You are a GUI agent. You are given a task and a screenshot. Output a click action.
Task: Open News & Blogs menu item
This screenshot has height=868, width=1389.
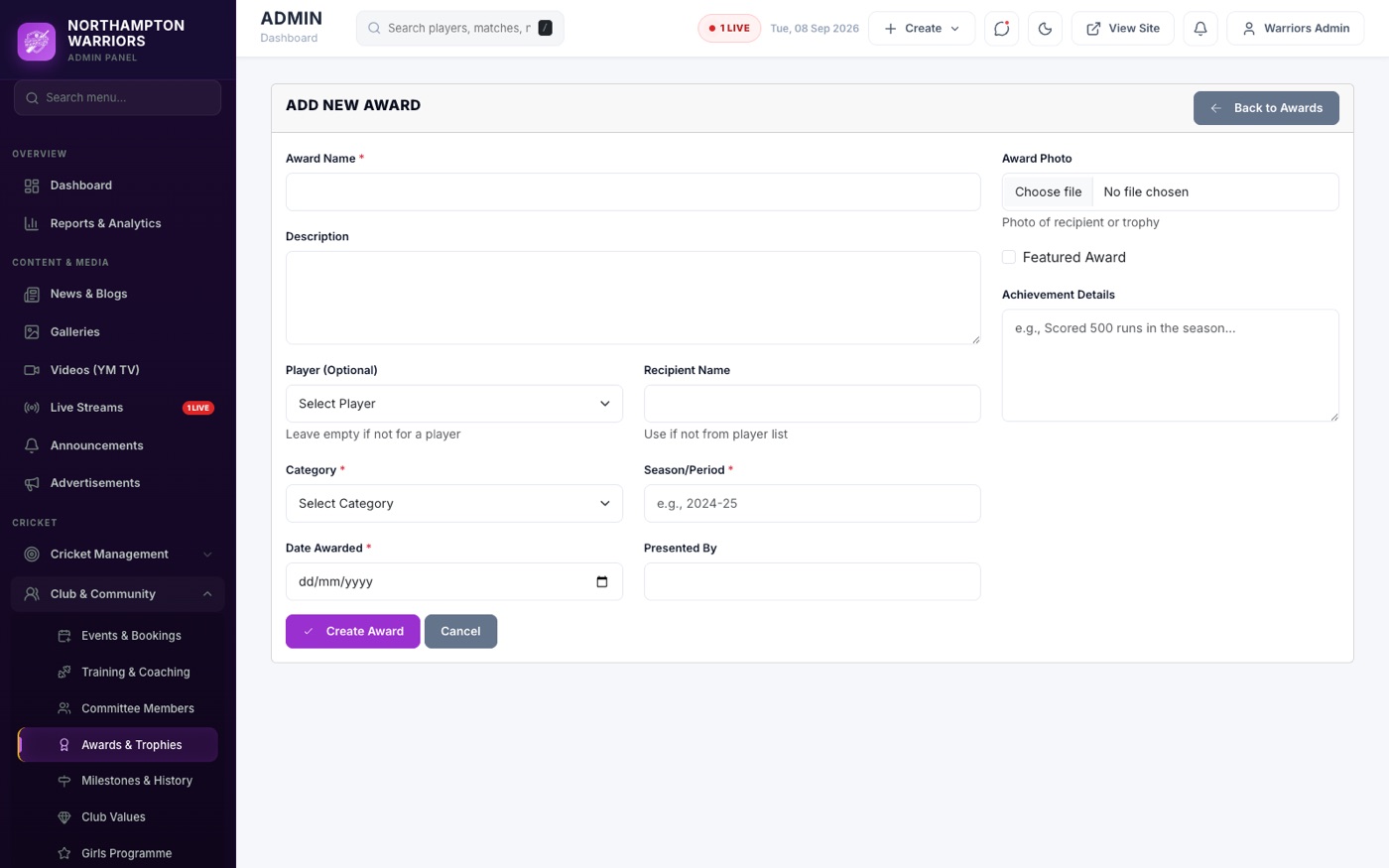click(x=118, y=294)
